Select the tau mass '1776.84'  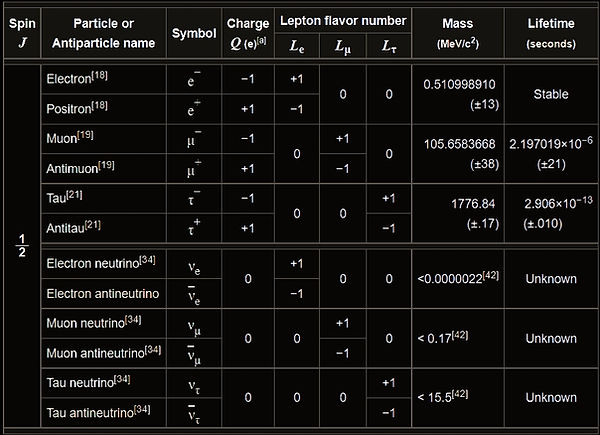click(x=473, y=204)
